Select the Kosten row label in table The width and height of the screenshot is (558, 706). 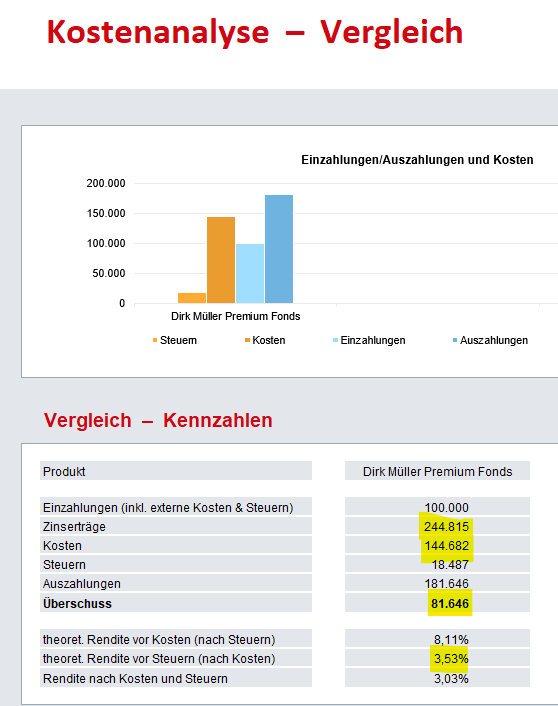point(62,546)
